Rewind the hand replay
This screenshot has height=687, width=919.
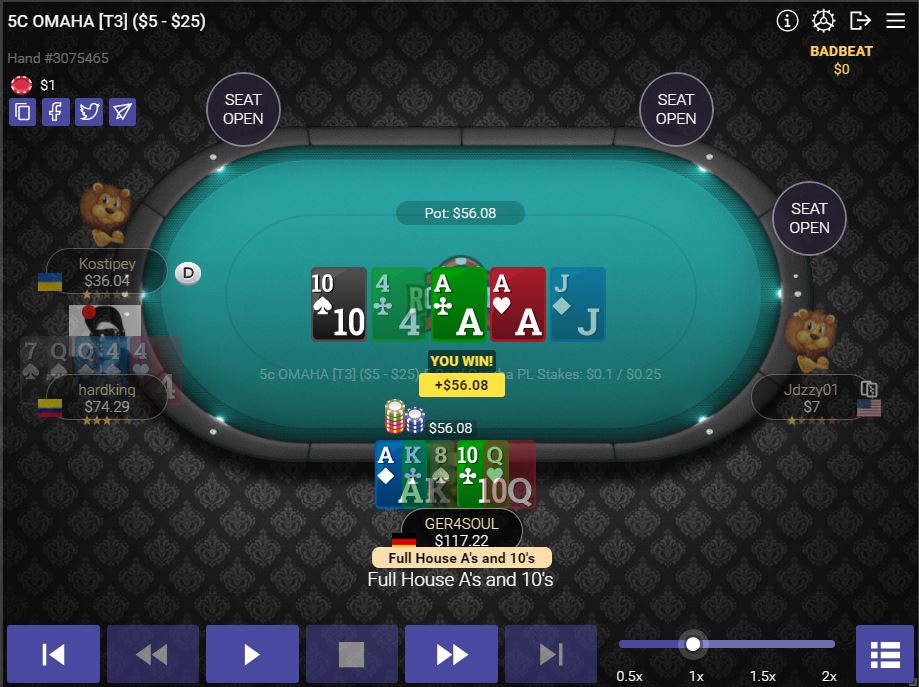(152, 654)
